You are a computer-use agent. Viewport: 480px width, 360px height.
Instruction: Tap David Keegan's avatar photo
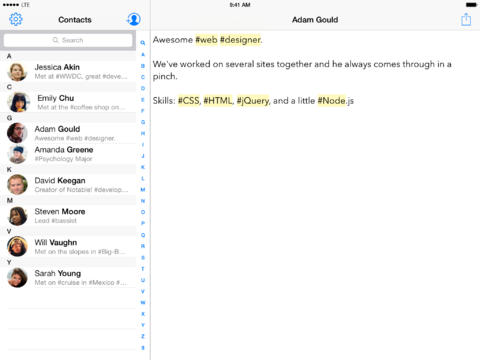coord(17,185)
